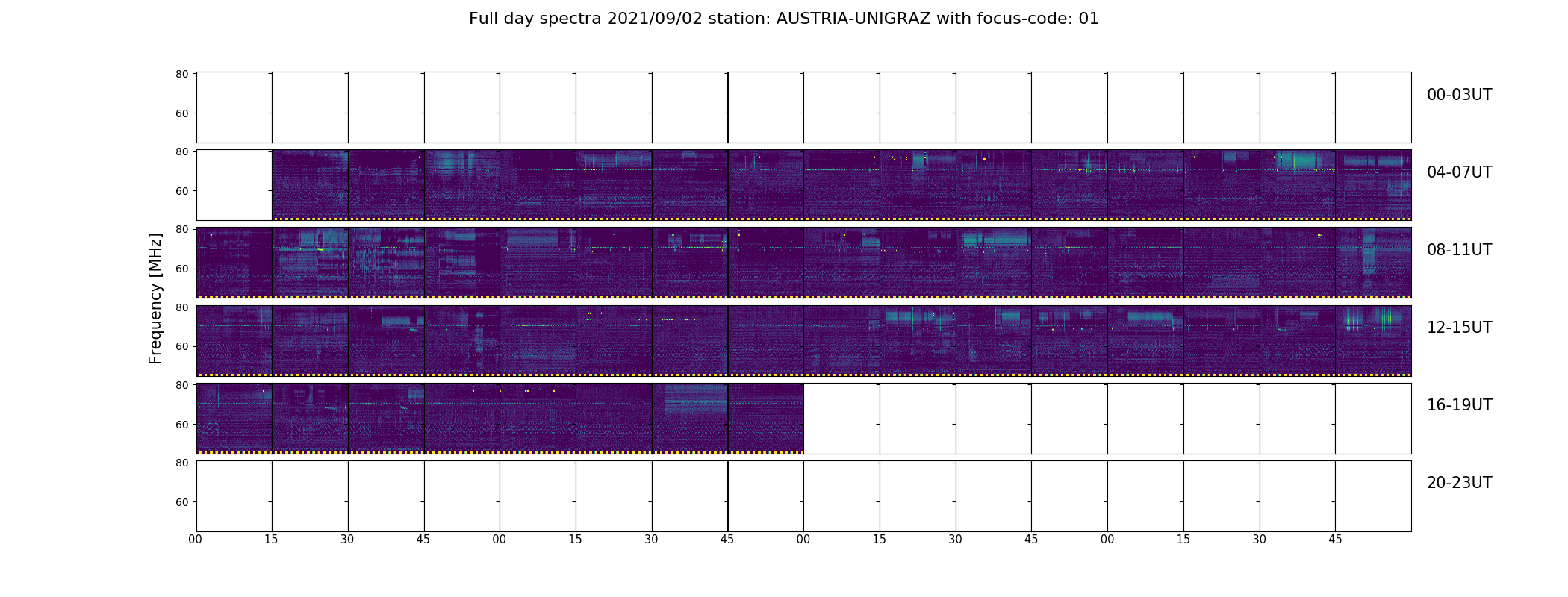
Task: Select the "08-11UT" row label
Action: click(1459, 250)
